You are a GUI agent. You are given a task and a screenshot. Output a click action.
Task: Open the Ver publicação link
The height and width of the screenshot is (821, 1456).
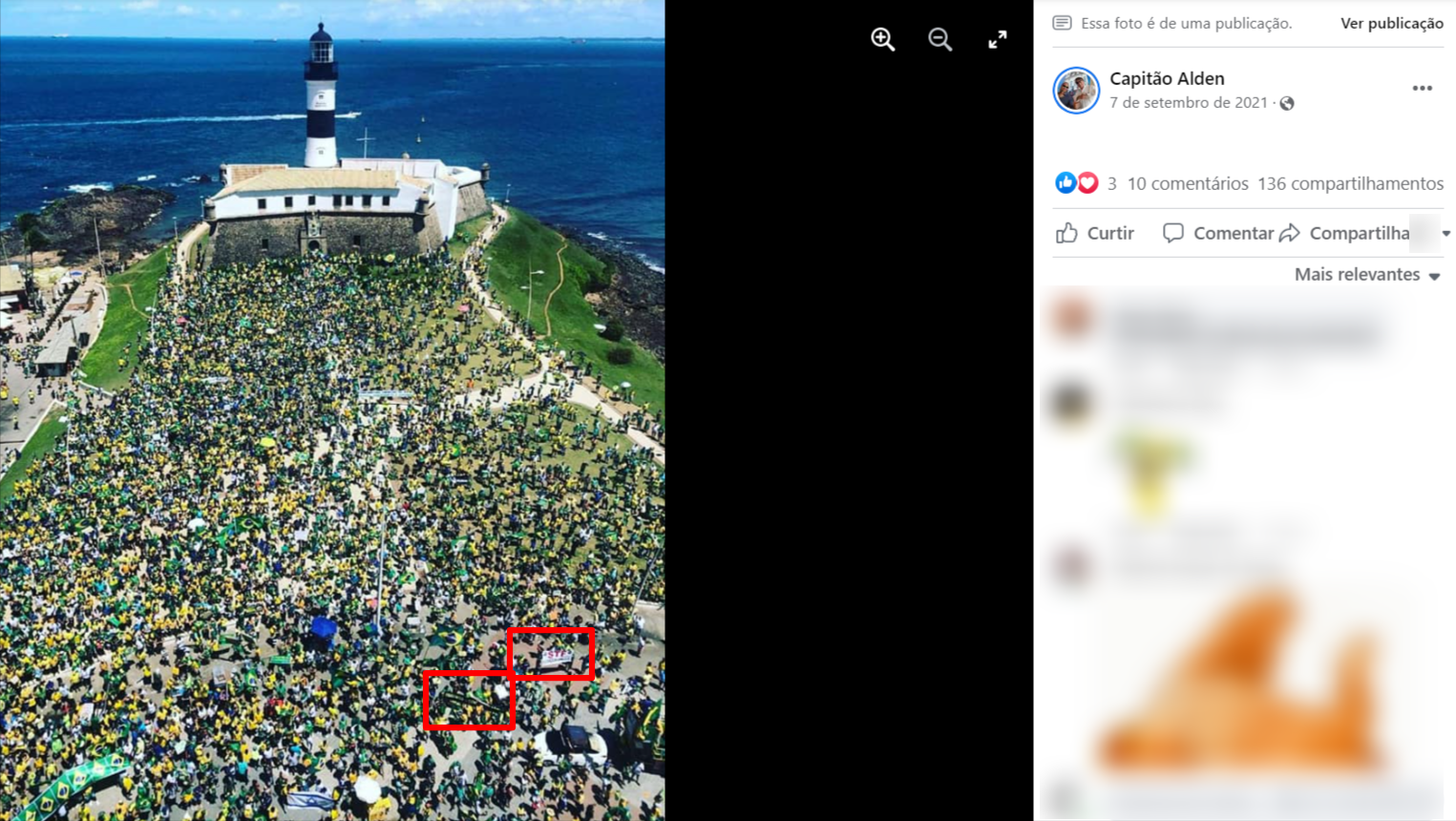pyautogui.click(x=1391, y=23)
